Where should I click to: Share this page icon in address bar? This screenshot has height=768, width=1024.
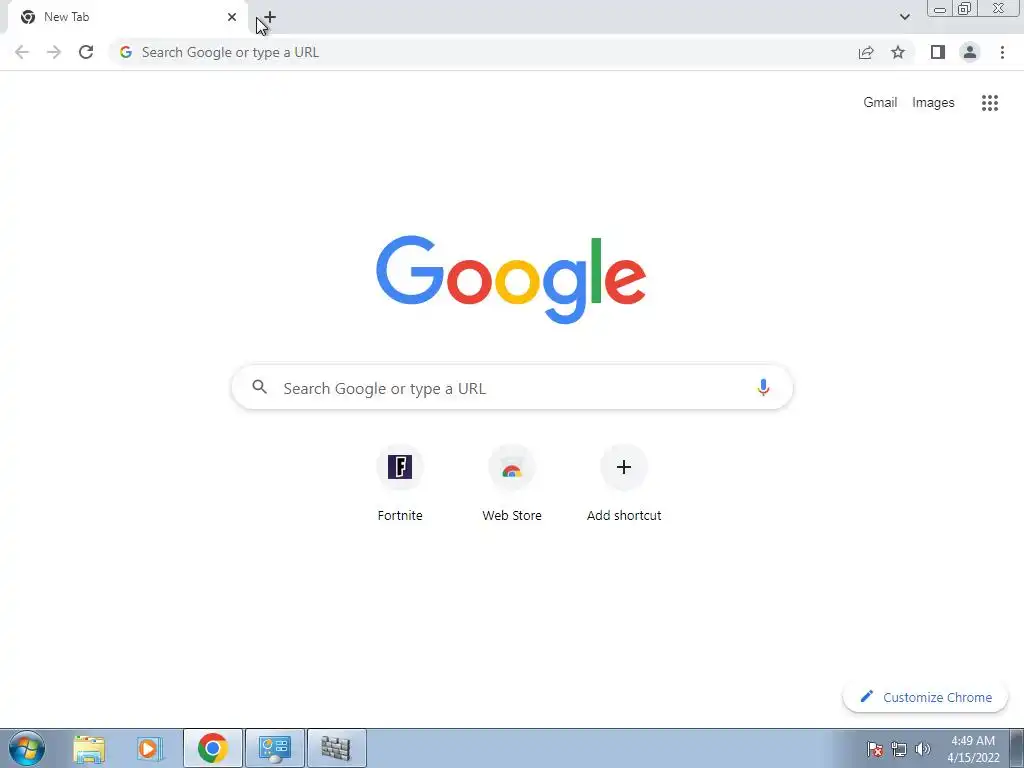(x=866, y=52)
